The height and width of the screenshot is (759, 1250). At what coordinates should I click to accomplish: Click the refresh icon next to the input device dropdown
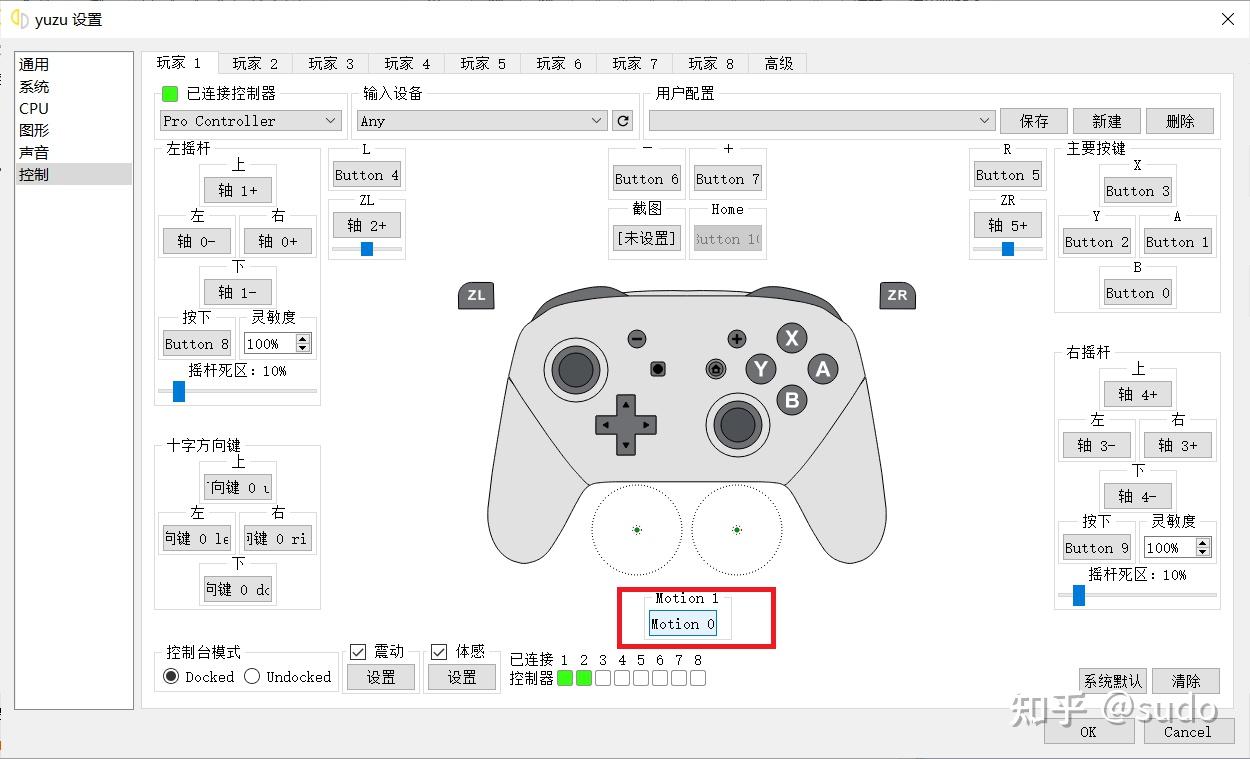622,120
